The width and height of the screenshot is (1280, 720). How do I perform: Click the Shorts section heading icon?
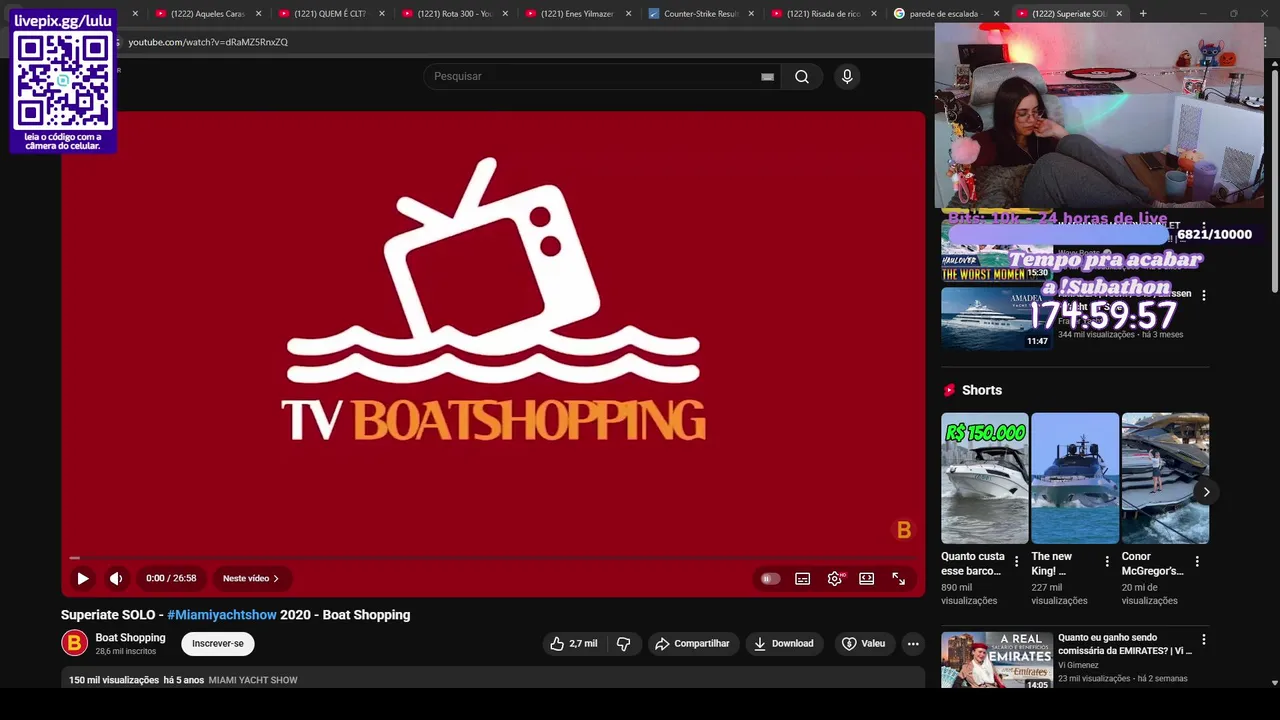coord(949,390)
